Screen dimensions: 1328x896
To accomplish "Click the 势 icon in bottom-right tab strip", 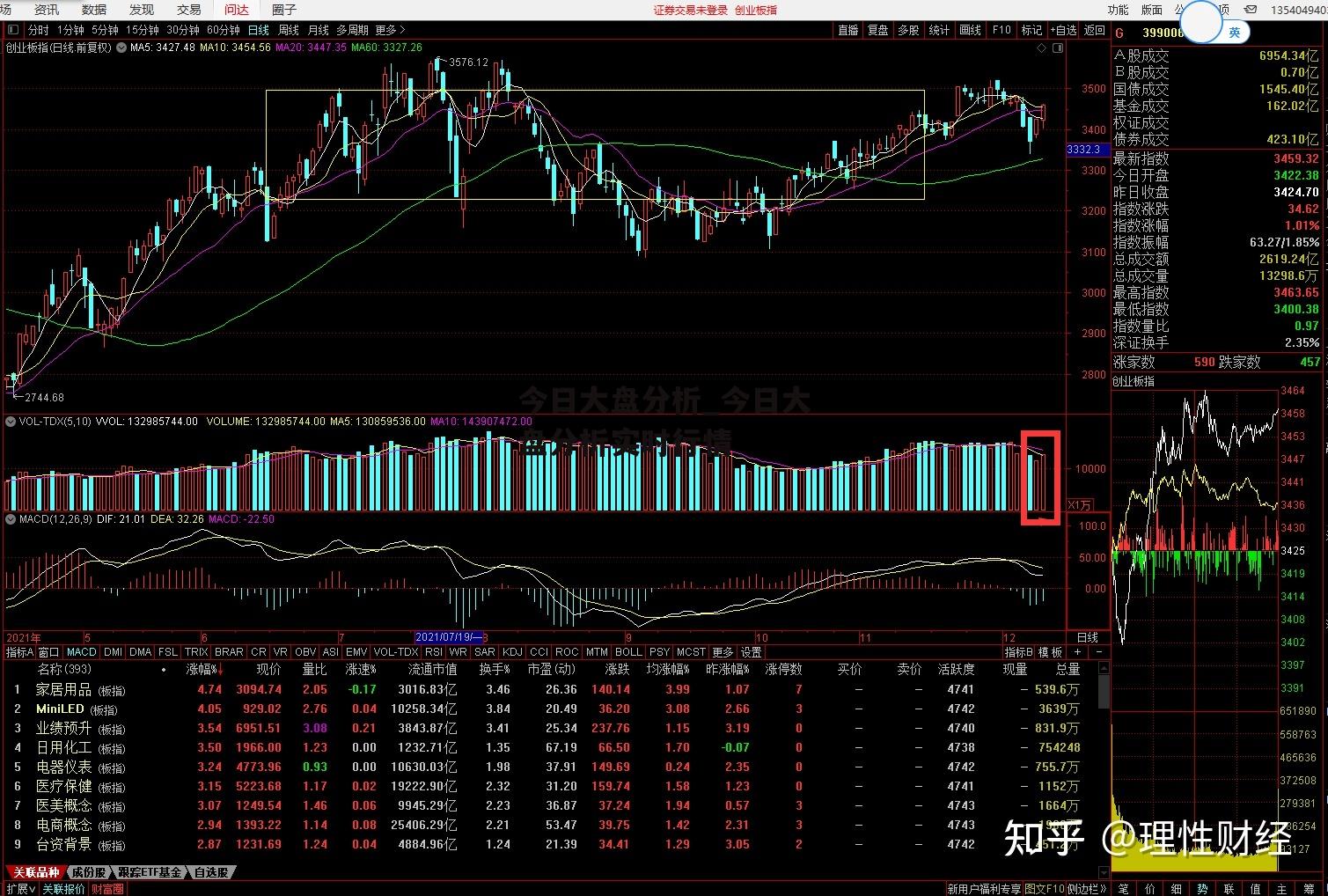I will pyautogui.click(x=1203, y=889).
